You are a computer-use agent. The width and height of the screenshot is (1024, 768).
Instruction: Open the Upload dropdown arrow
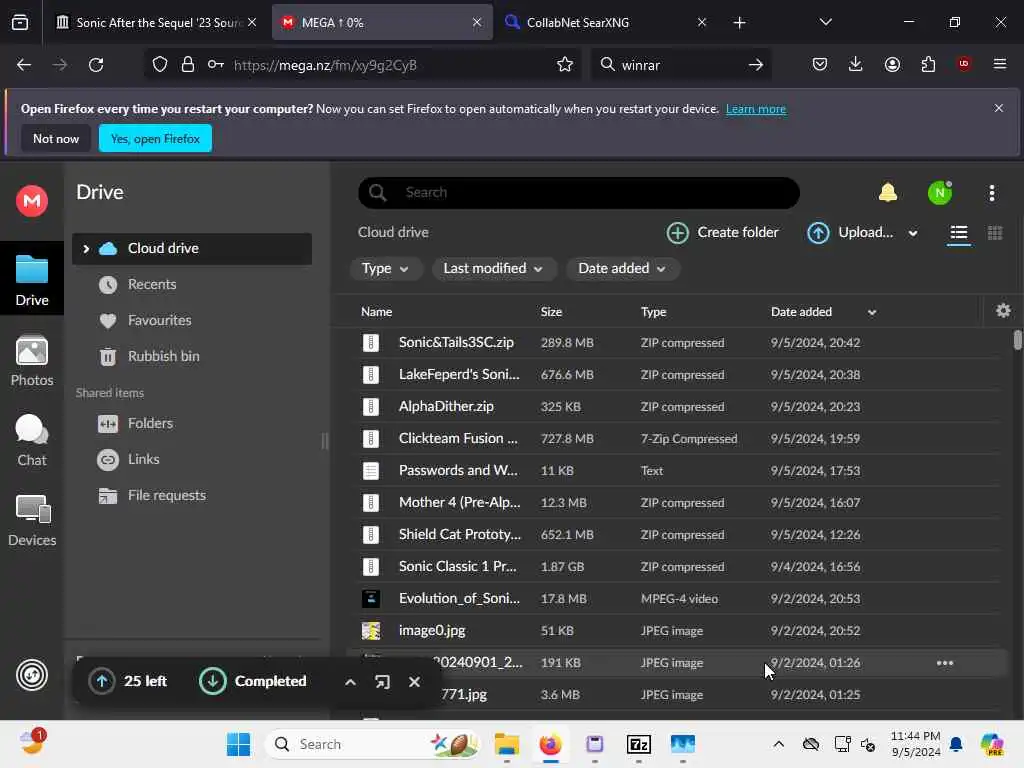pyautogui.click(x=913, y=233)
